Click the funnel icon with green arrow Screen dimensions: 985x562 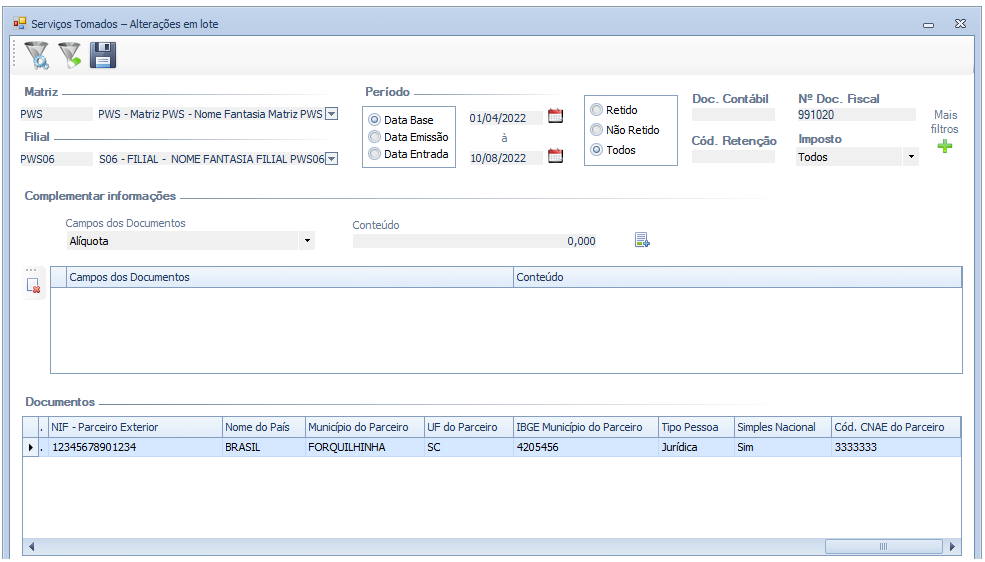(70, 55)
